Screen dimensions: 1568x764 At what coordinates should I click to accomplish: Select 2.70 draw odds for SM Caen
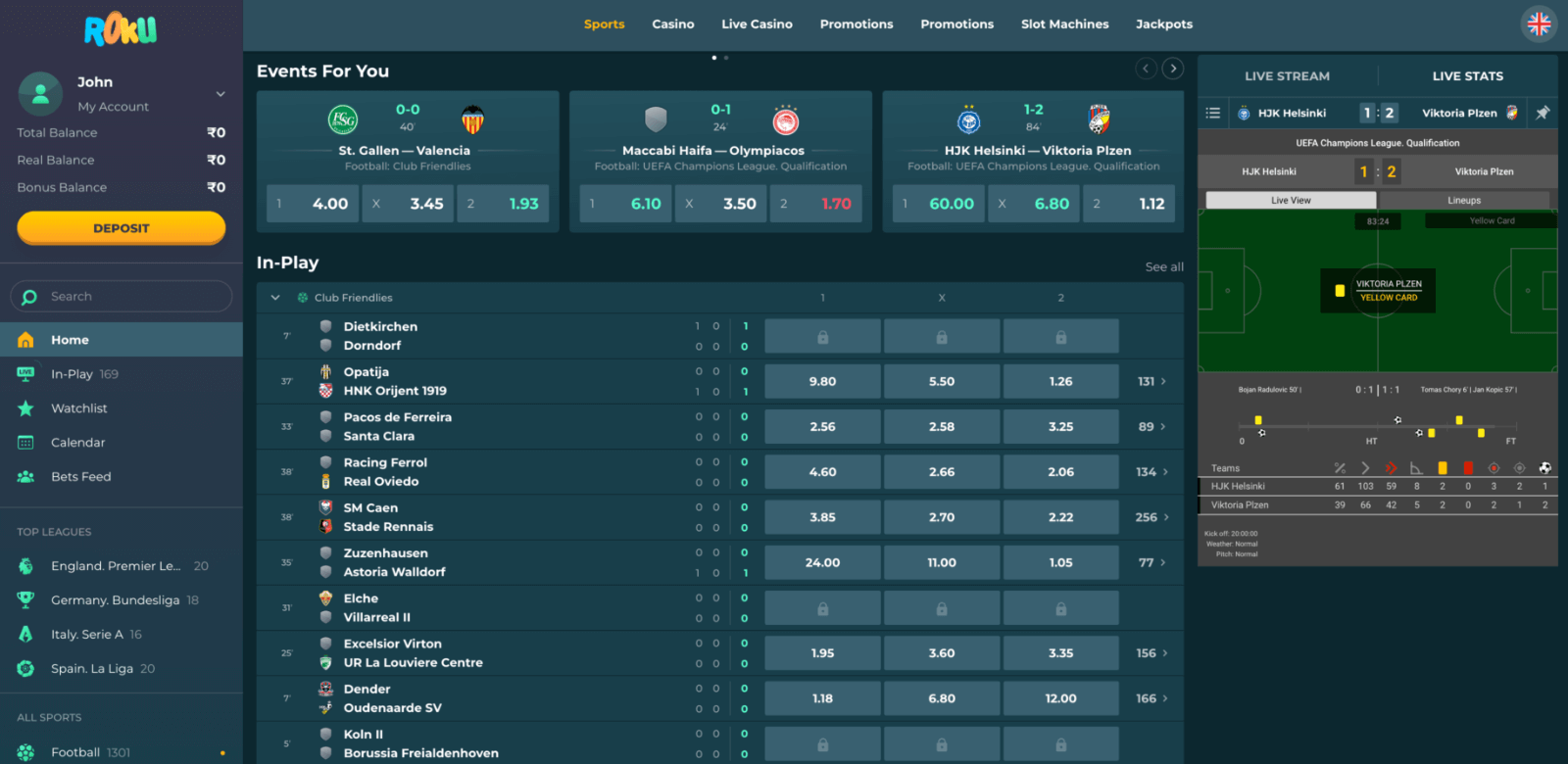point(942,517)
